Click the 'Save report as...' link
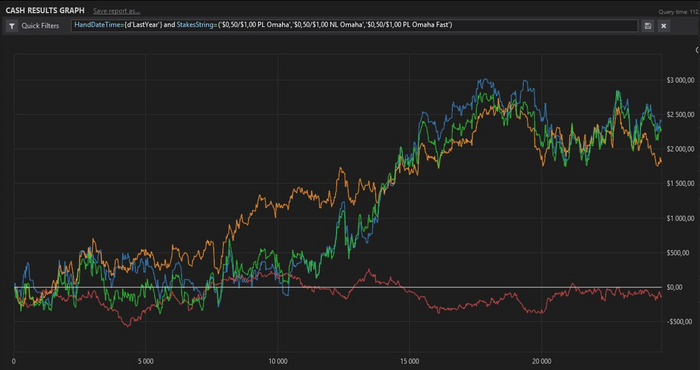This screenshot has height=370, width=700. [x=116, y=11]
